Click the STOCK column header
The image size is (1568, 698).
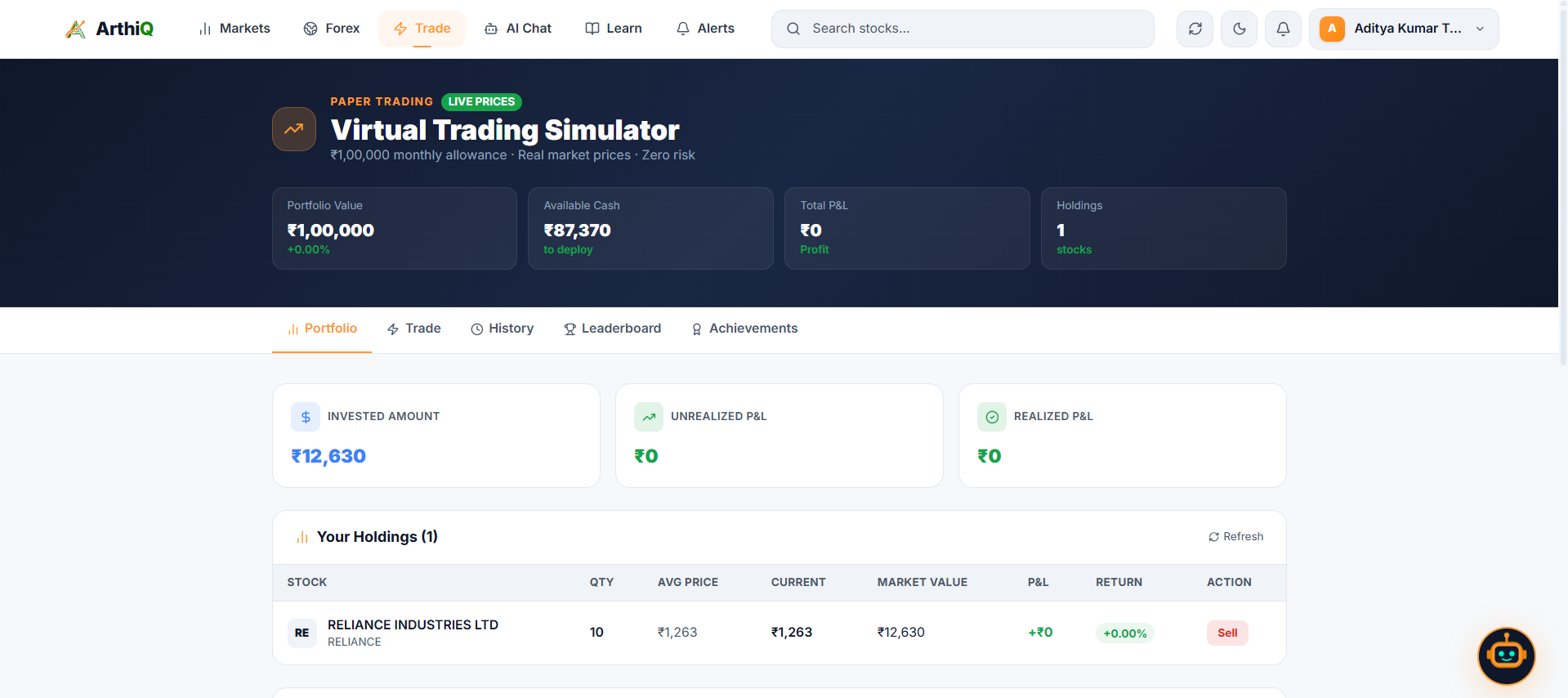(x=307, y=582)
